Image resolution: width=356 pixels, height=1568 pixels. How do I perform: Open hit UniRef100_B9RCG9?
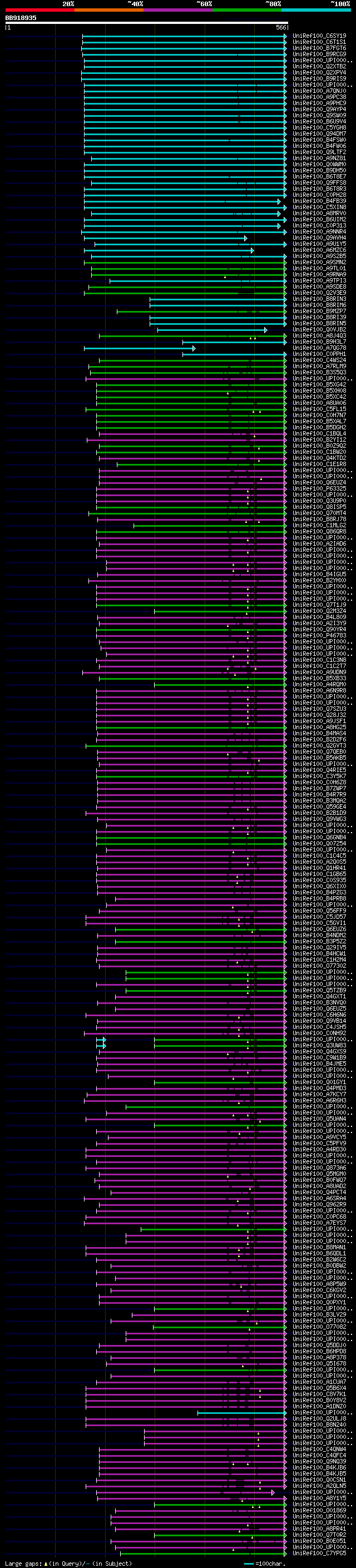319,54
